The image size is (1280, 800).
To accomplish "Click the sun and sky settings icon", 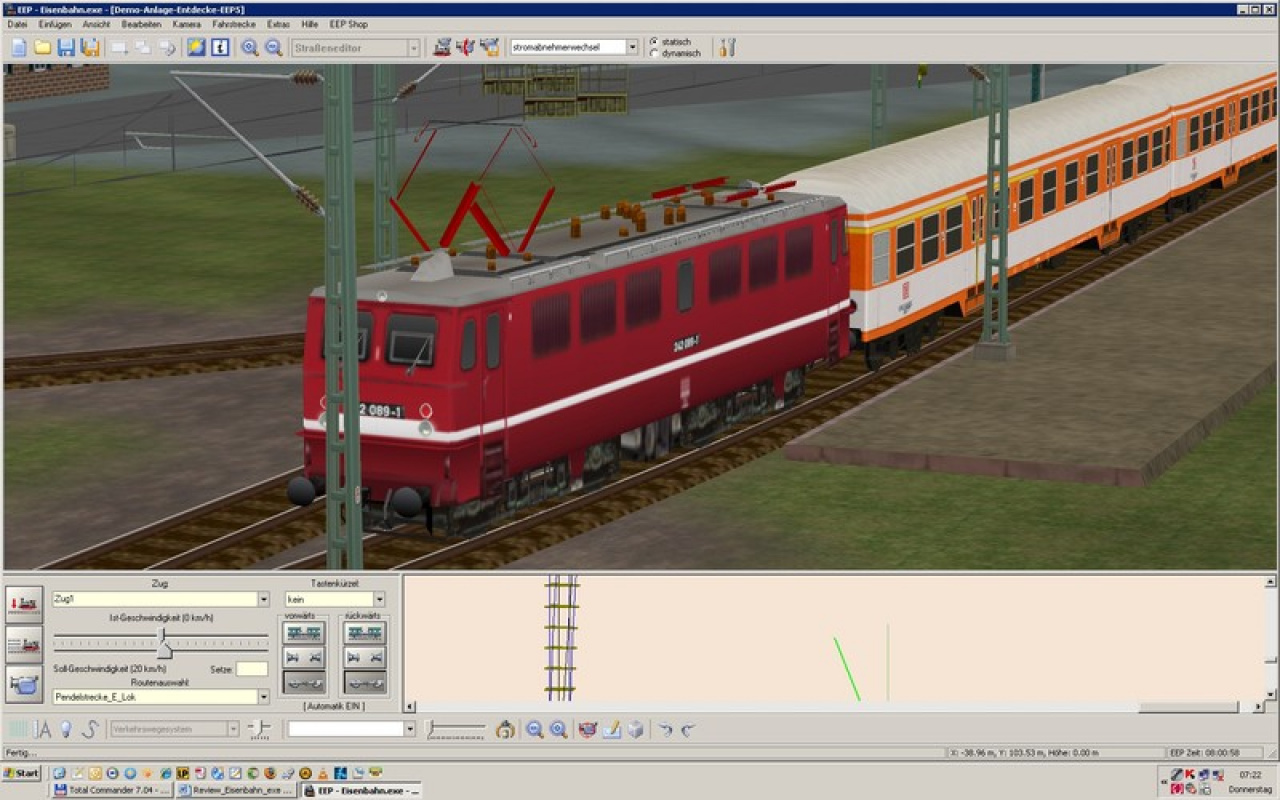I will 196,47.
